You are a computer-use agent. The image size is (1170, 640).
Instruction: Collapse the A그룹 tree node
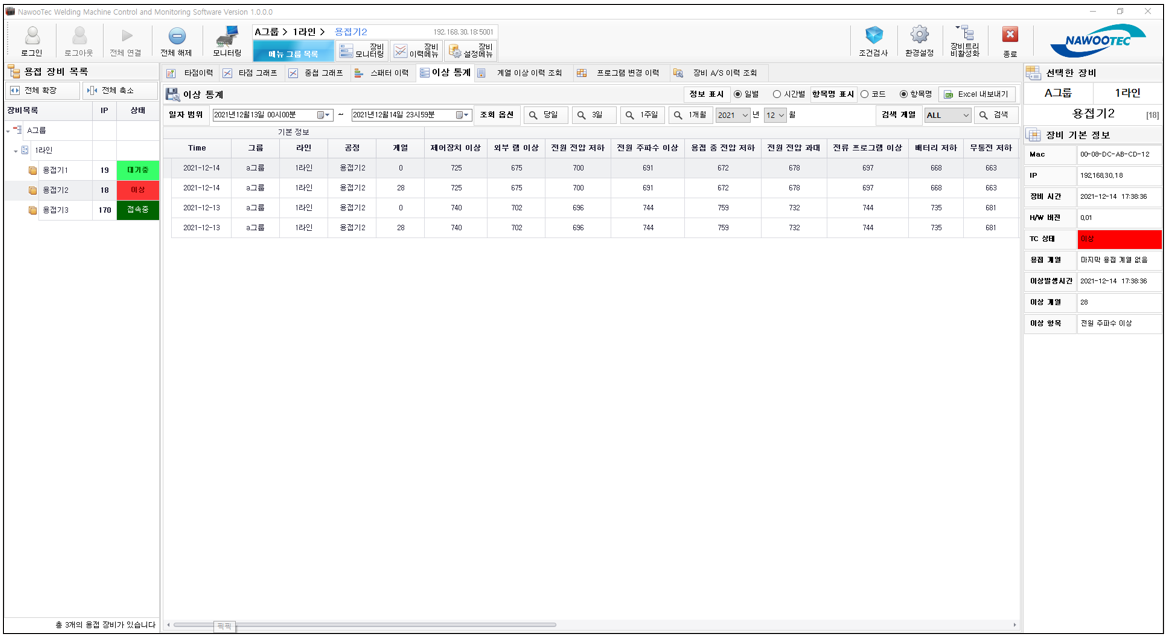click(x=8, y=130)
